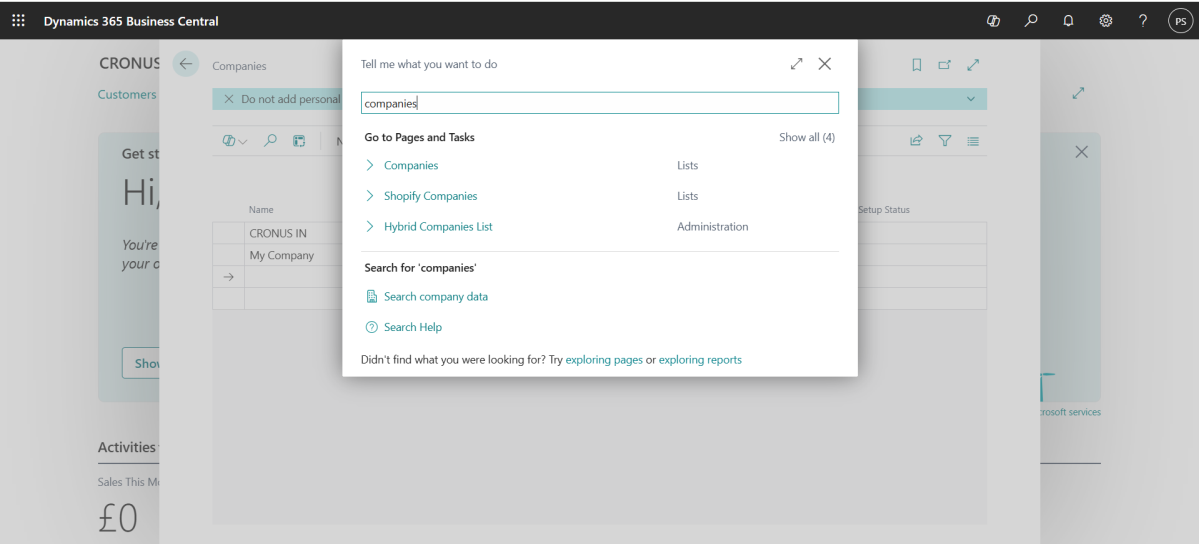Screen dimensions: 1199x544
Task: Expand chevron beside Hybrid Companies List
Action: (370, 226)
